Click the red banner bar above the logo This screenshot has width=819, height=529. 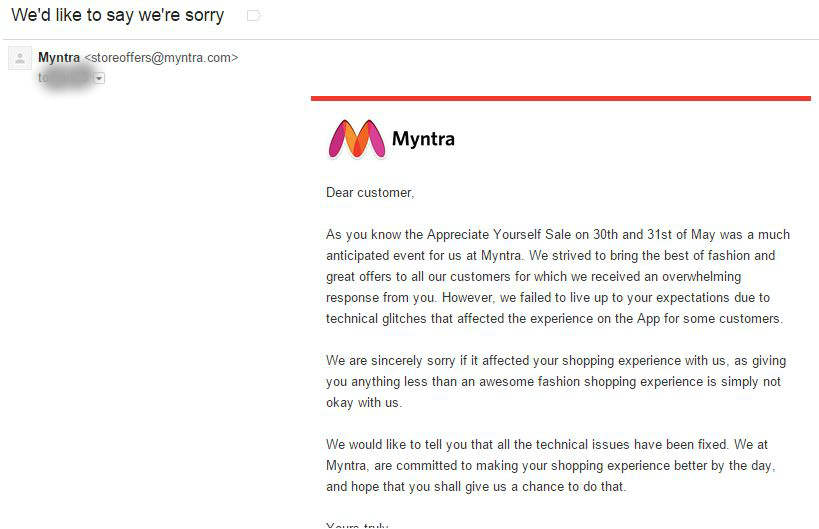coord(560,98)
